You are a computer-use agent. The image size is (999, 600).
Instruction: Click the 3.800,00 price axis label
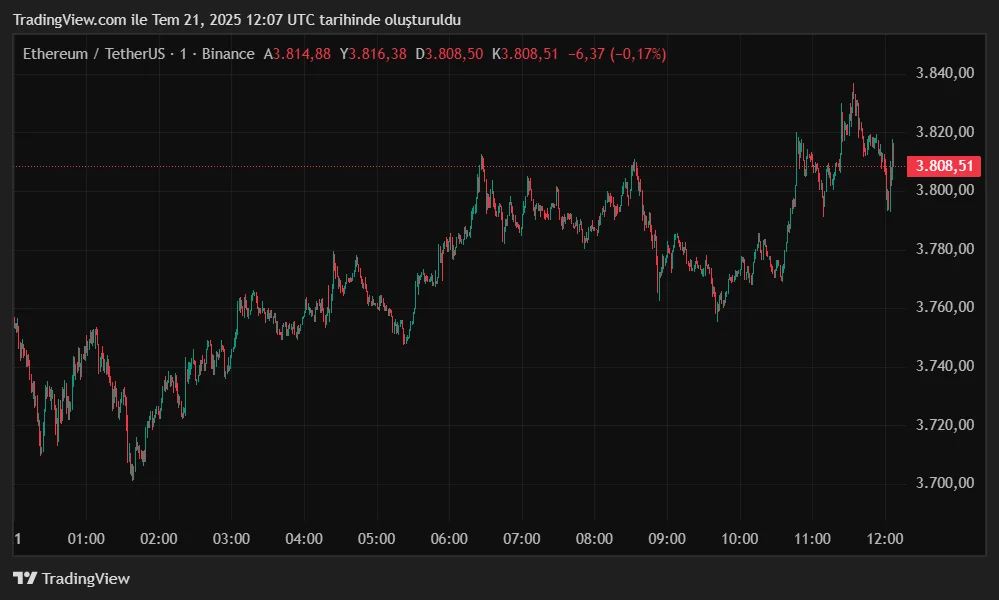[945, 190]
